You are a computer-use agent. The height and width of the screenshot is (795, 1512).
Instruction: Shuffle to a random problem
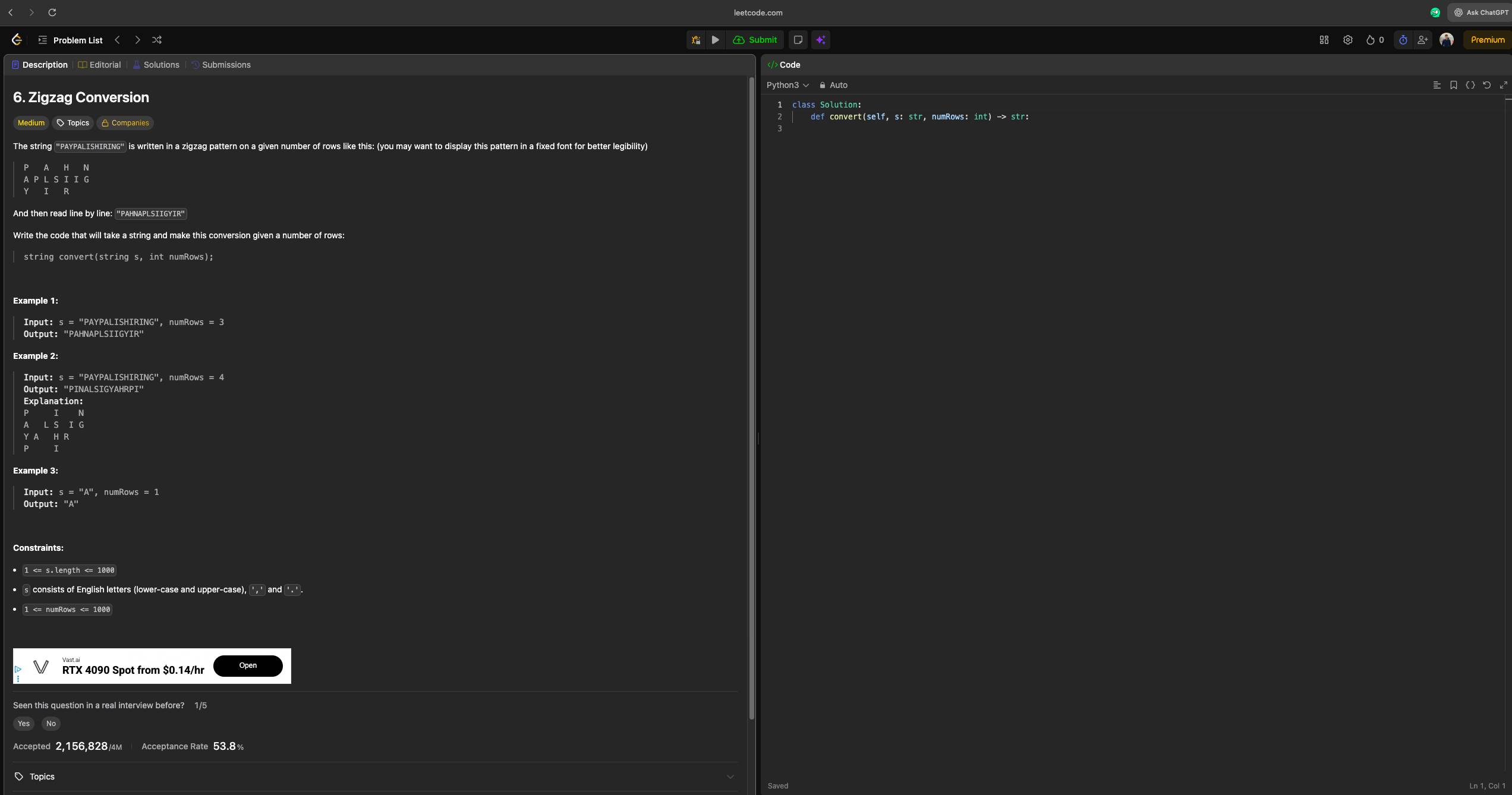click(157, 40)
